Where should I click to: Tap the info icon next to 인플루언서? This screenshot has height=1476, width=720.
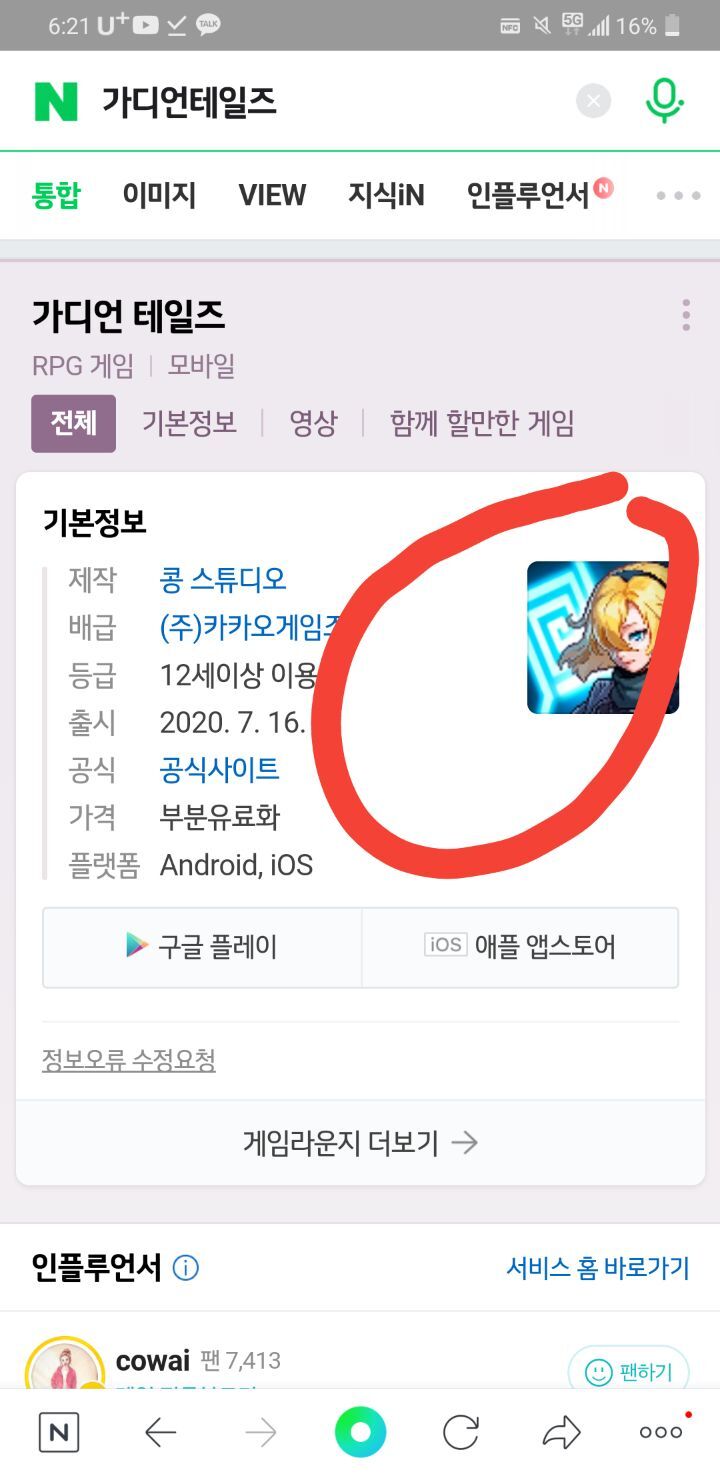coord(186,1268)
